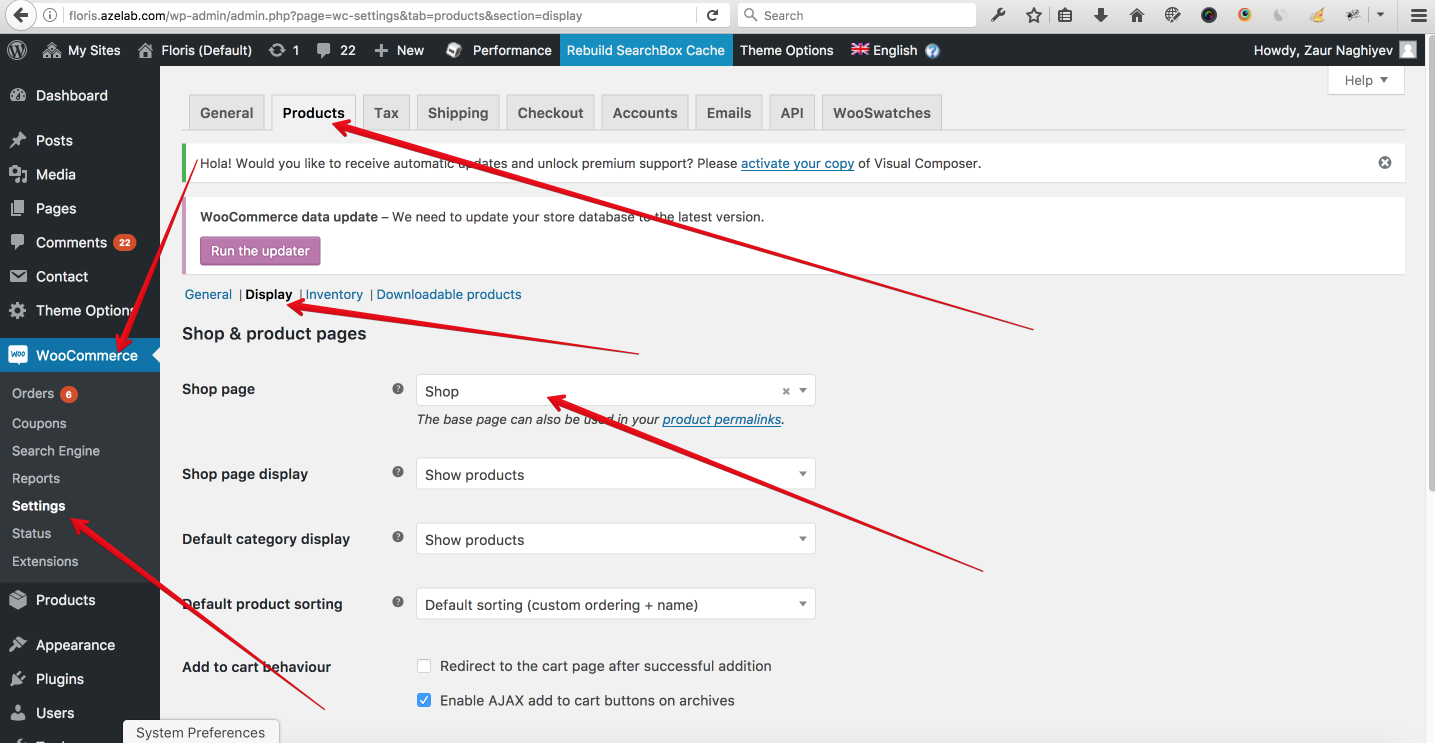The width and height of the screenshot is (1435, 743).
Task: Open the WooSwatches settings tab
Action: pyautogui.click(x=882, y=113)
